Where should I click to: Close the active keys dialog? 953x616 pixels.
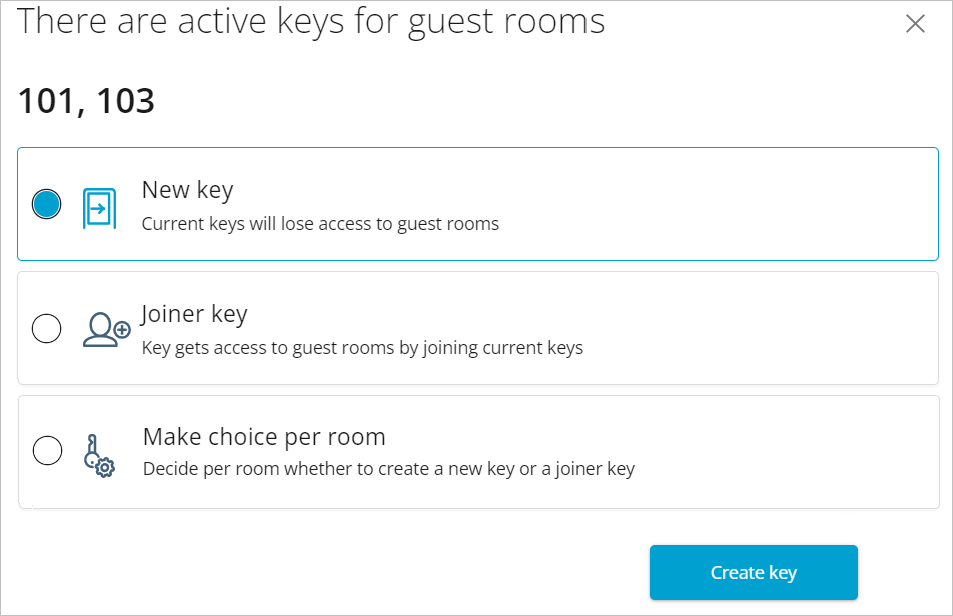pos(915,24)
